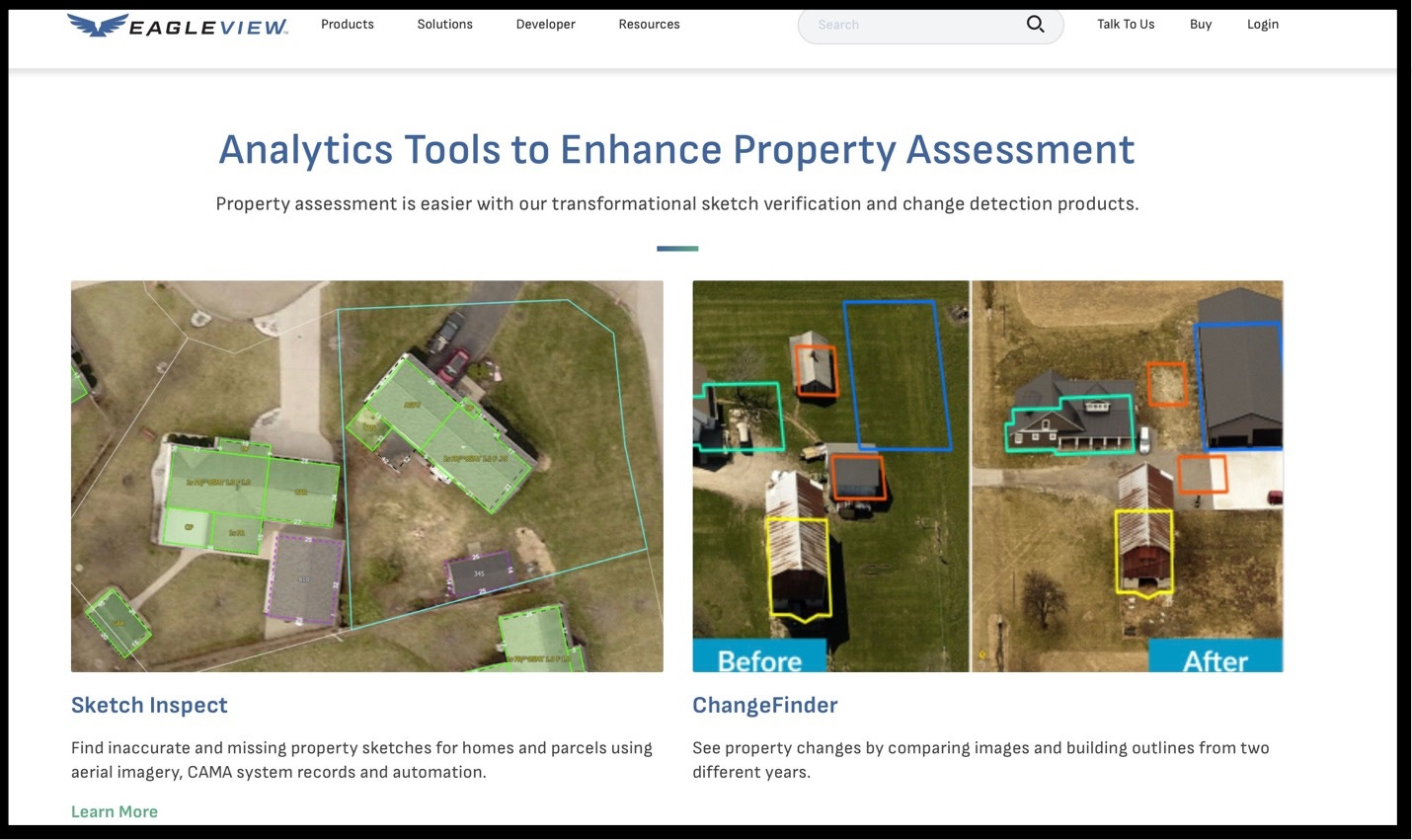Click Learn More under Sketch Inspect
Image resolution: width=1412 pixels, height=840 pixels.
pos(115,811)
